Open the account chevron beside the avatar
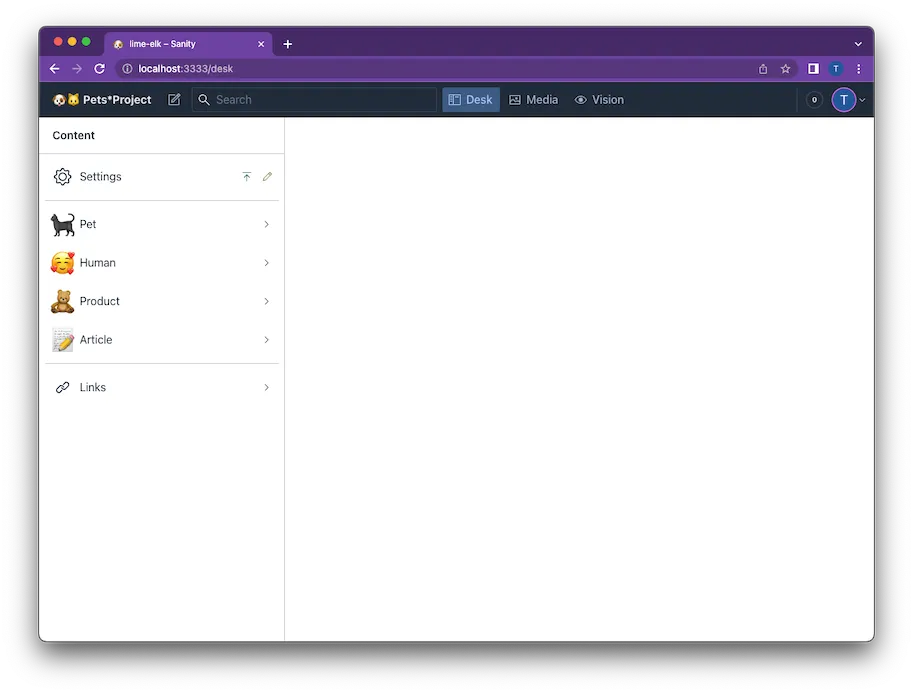 (x=861, y=99)
